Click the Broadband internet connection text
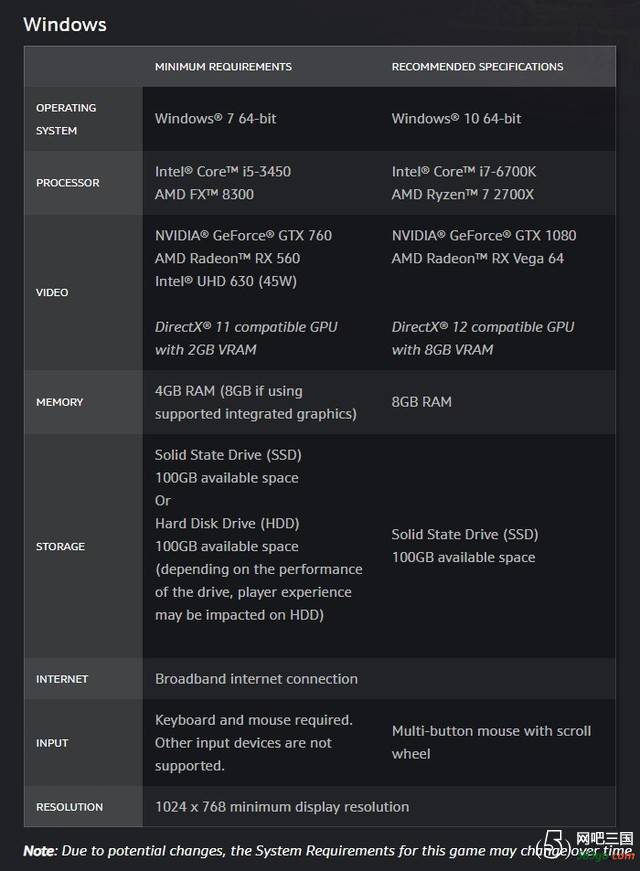The image size is (640, 871). tap(256, 679)
